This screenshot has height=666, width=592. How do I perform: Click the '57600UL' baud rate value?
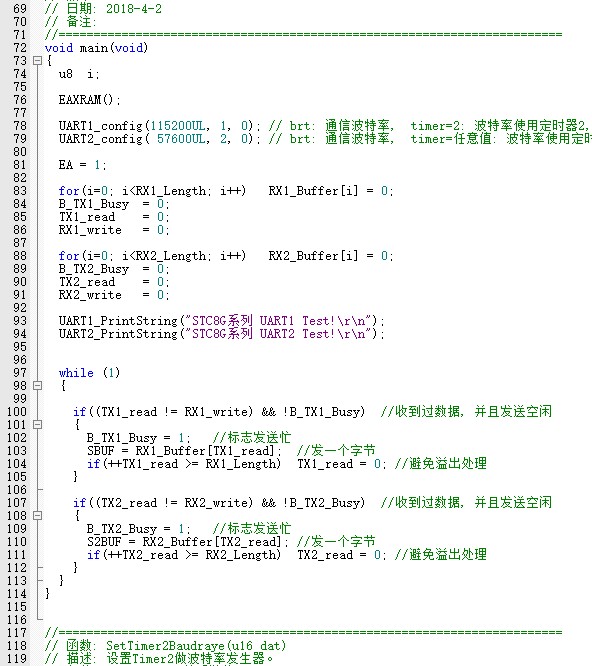[181, 139]
